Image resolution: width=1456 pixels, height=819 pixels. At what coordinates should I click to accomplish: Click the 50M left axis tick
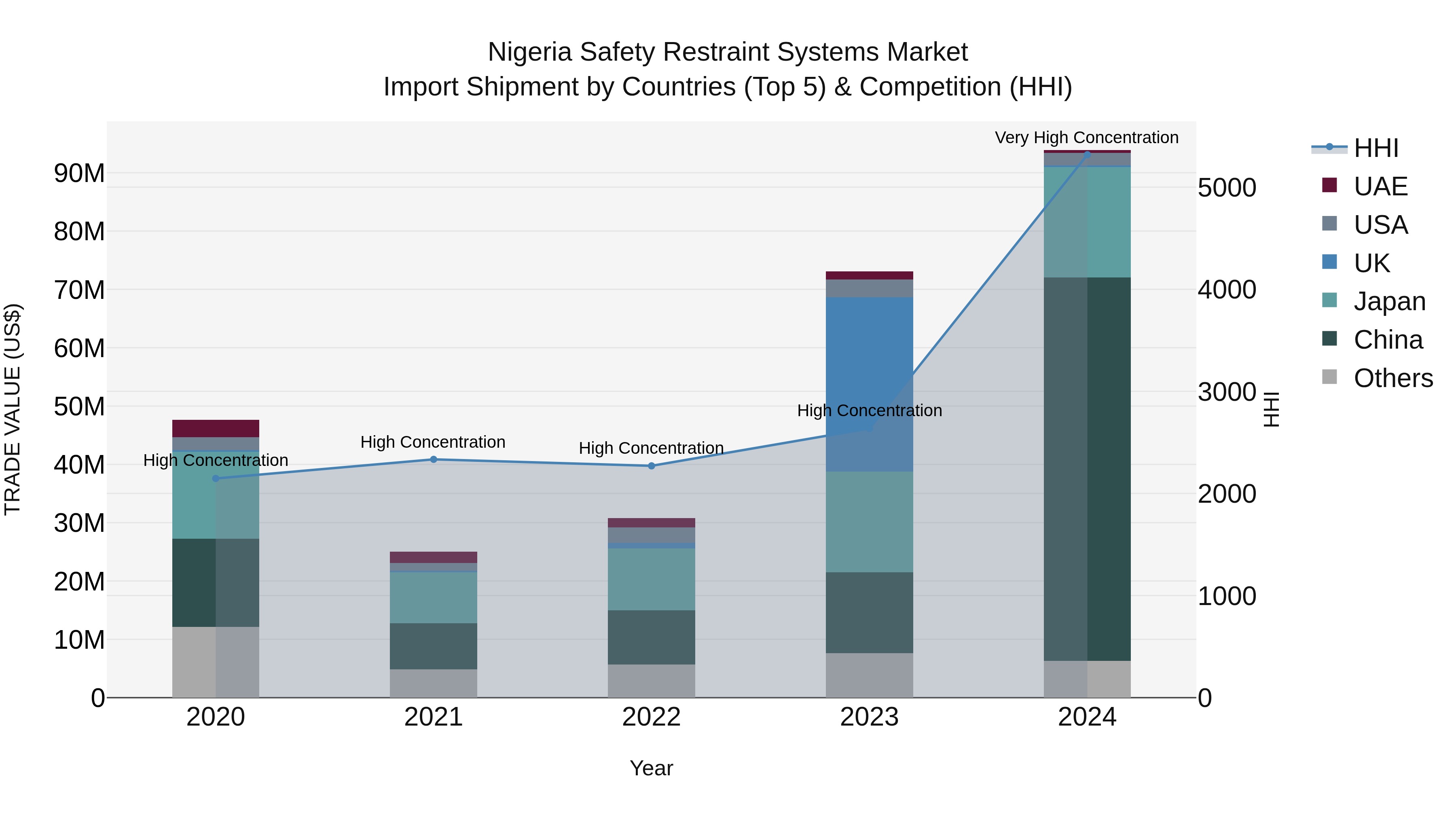click(79, 407)
